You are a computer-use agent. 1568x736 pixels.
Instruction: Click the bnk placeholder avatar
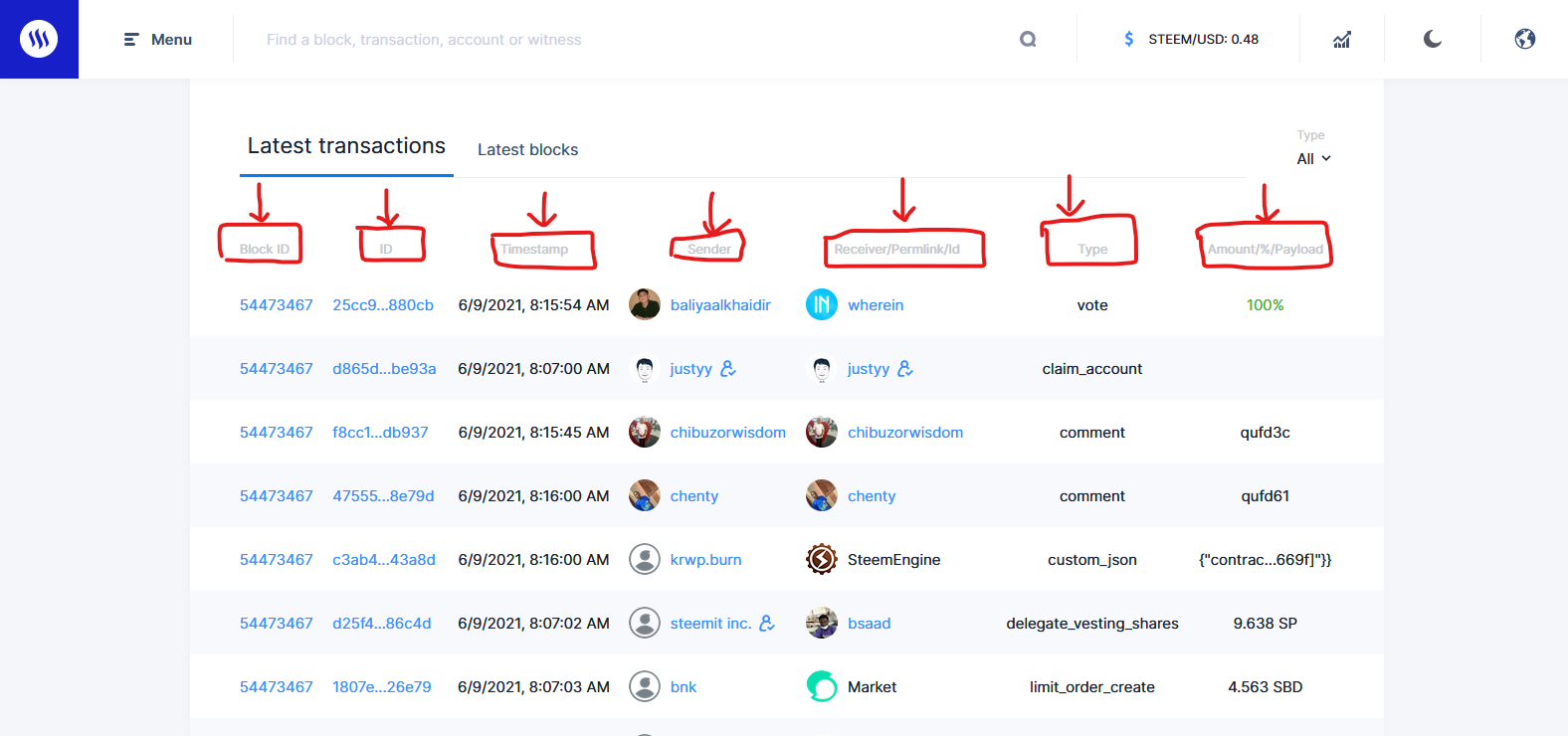tap(645, 686)
